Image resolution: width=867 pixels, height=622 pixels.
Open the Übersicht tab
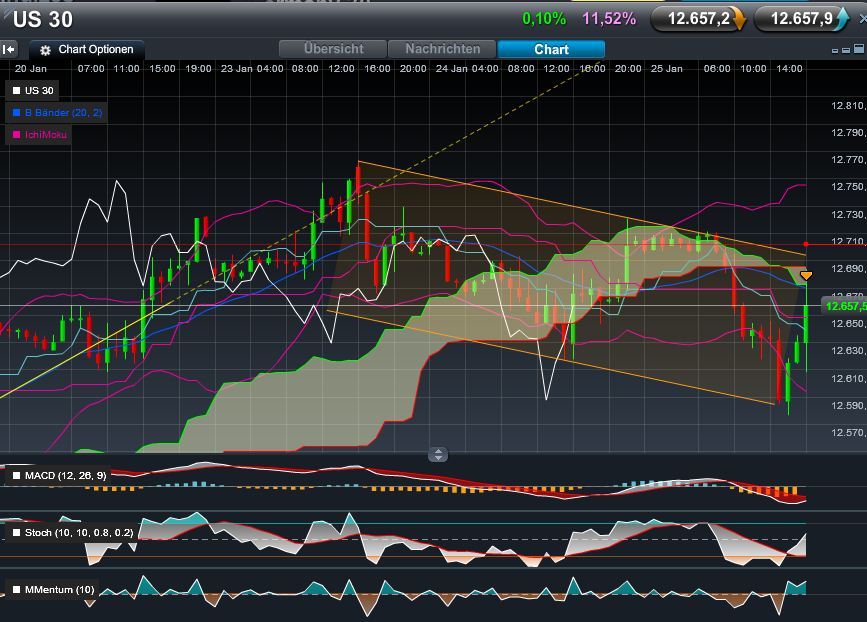(x=332, y=48)
